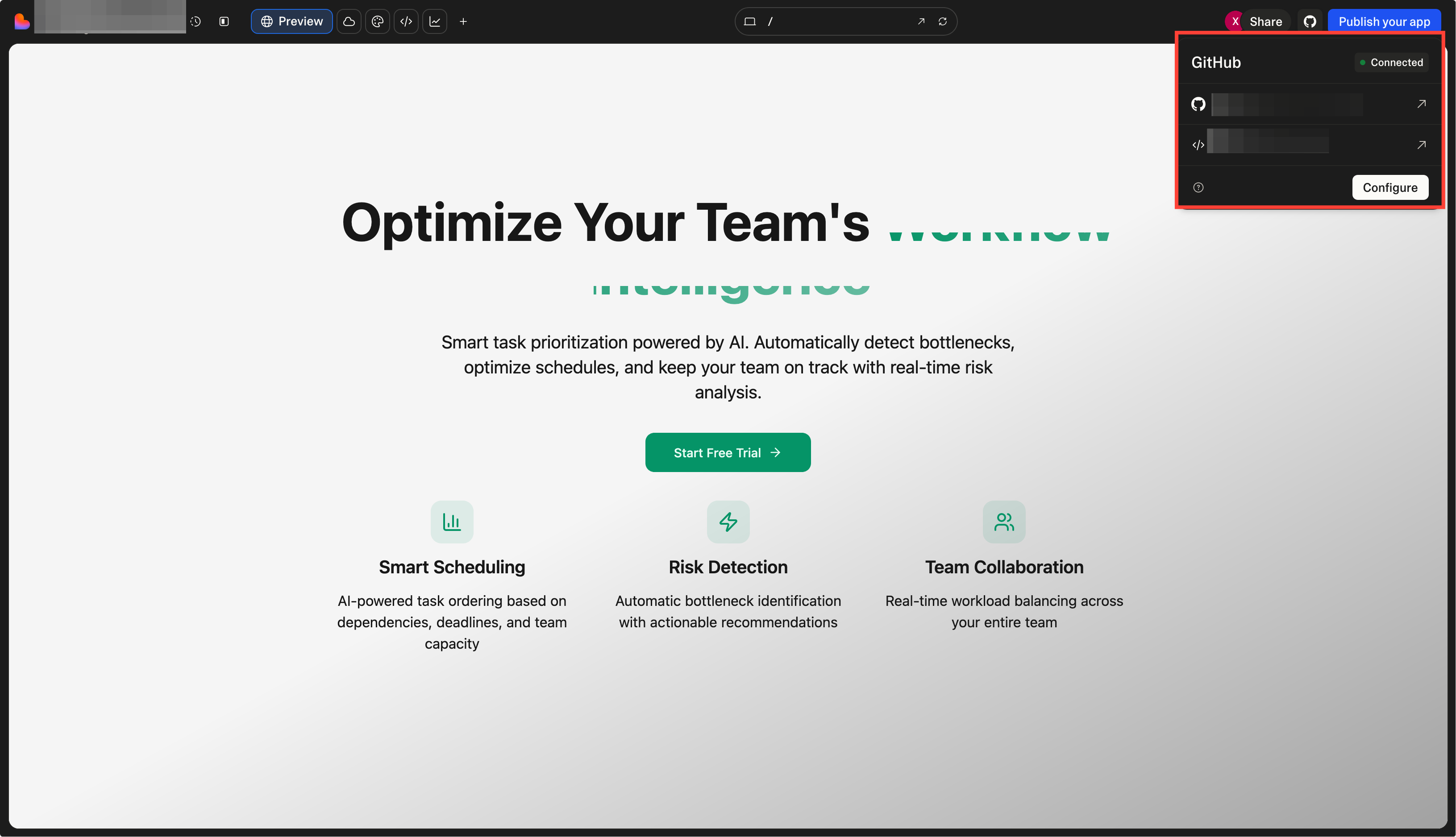
Task: Open the analytics chart icon
Action: [435, 21]
